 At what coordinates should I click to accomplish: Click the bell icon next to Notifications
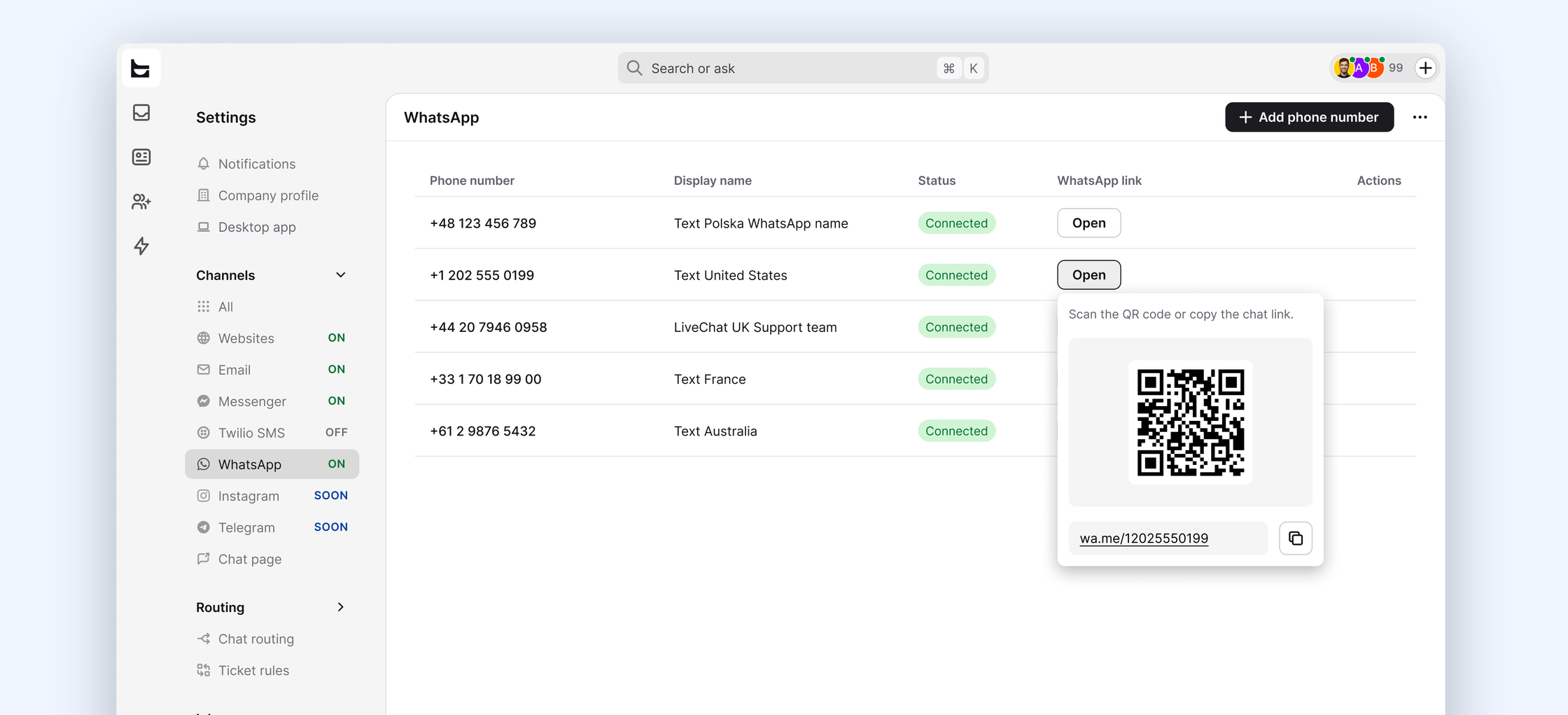pyautogui.click(x=204, y=164)
